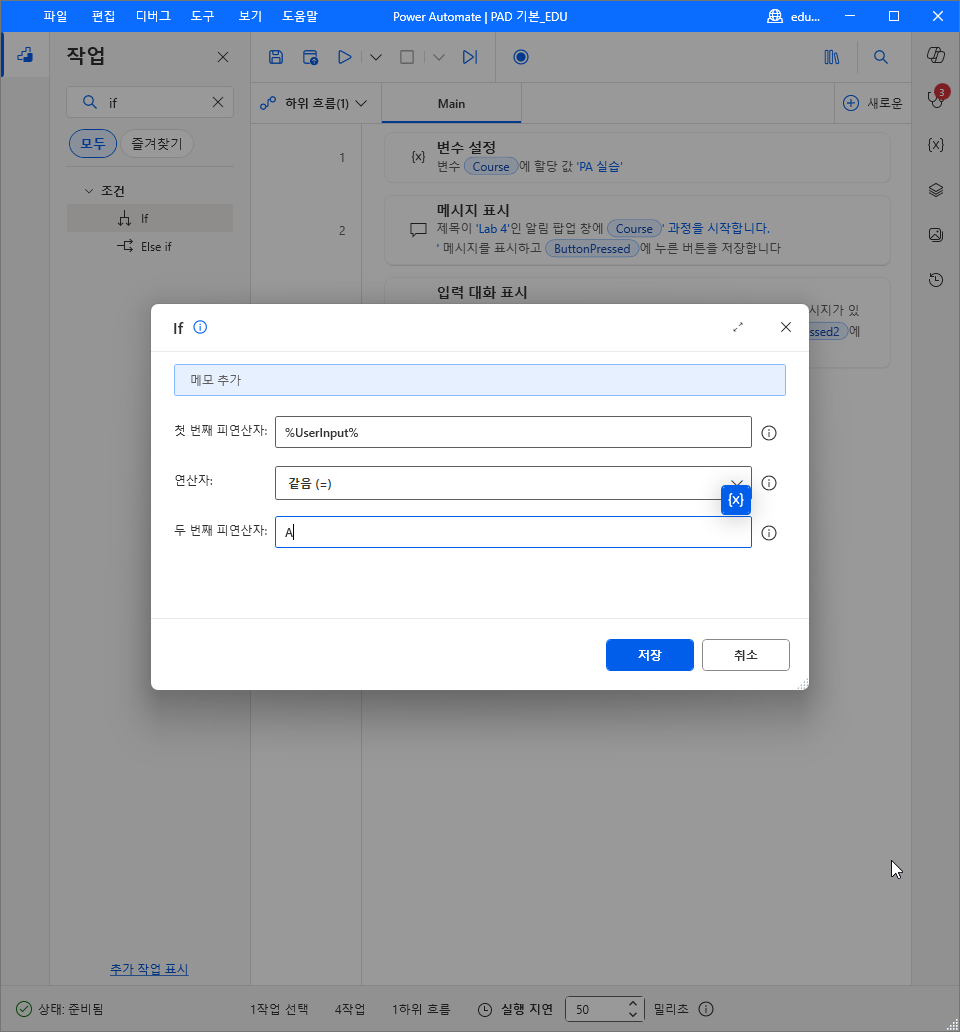Open the asset library icon

(832, 57)
